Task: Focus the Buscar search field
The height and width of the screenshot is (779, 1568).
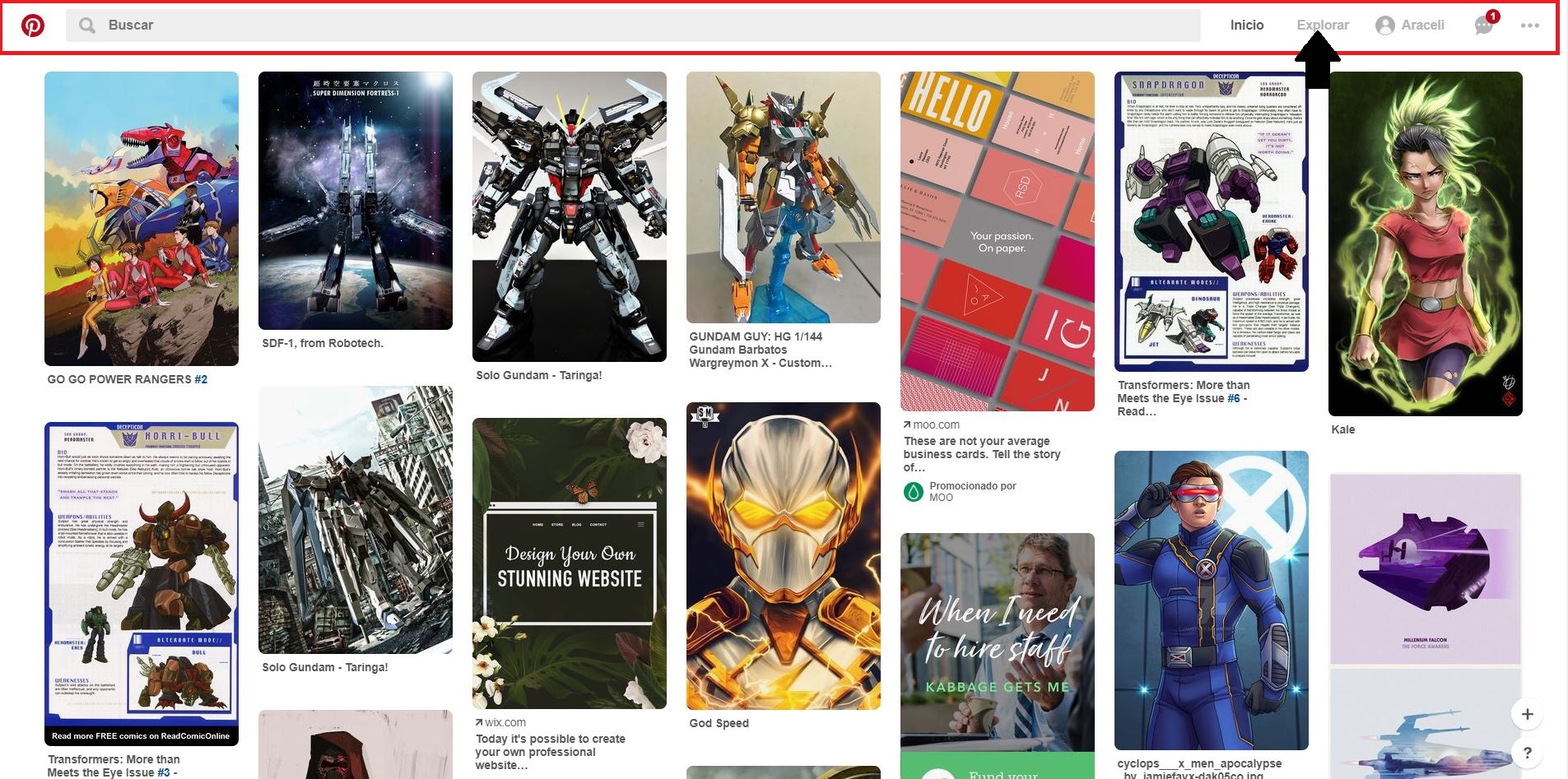Action: [633, 26]
